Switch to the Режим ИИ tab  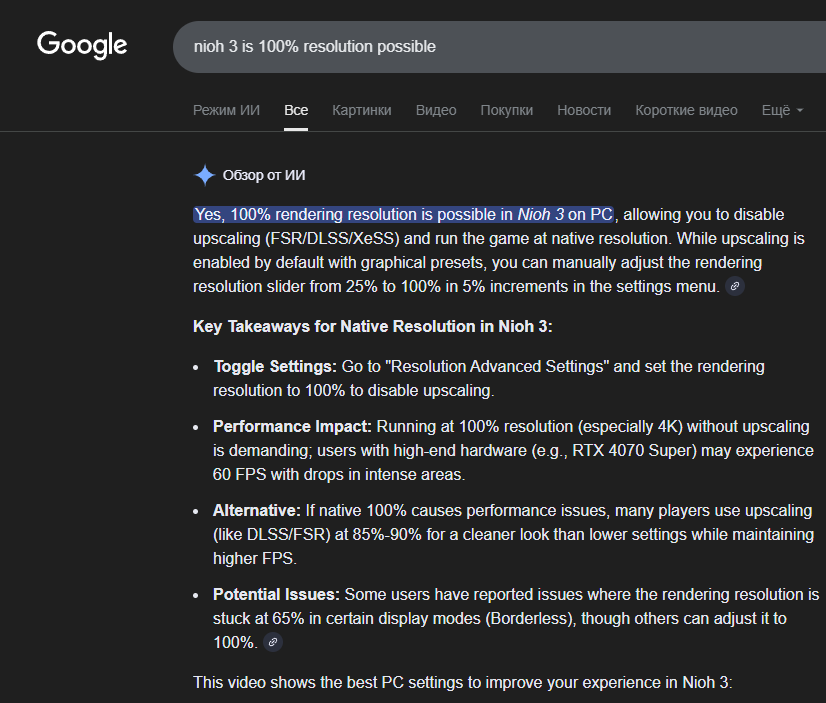[226, 110]
